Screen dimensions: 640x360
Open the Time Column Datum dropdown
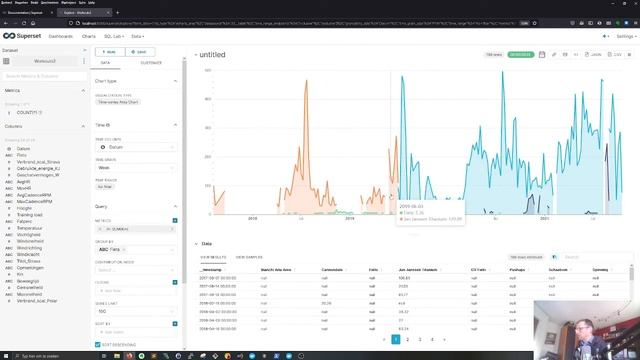[x=136, y=147]
